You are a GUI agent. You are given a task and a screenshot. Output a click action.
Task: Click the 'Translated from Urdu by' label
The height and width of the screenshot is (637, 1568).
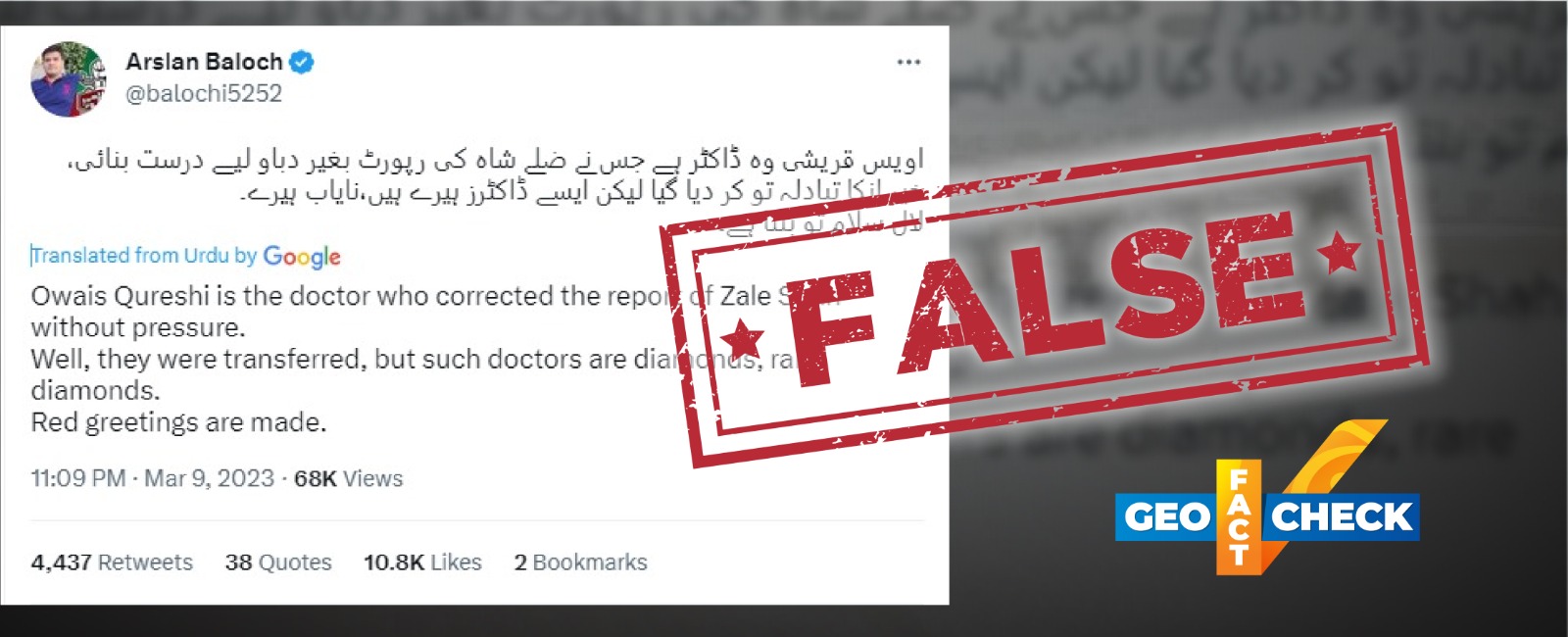click(x=144, y=256)
